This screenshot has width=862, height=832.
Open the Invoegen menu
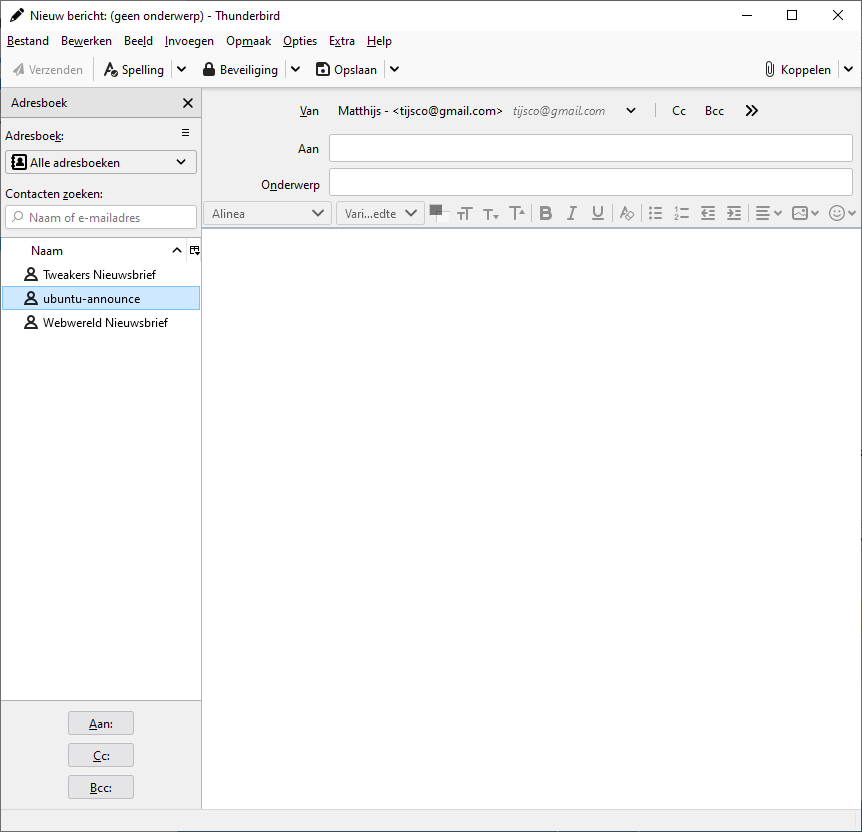click(x=189, y=41)
